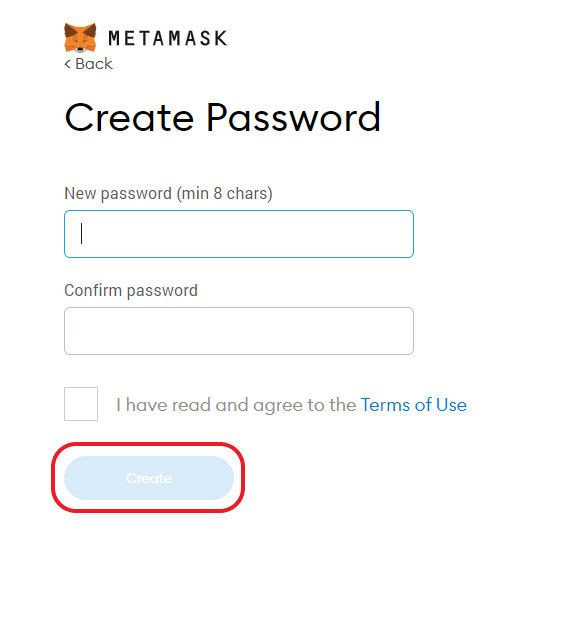Open the Terms of Use link

click(414, 405)
